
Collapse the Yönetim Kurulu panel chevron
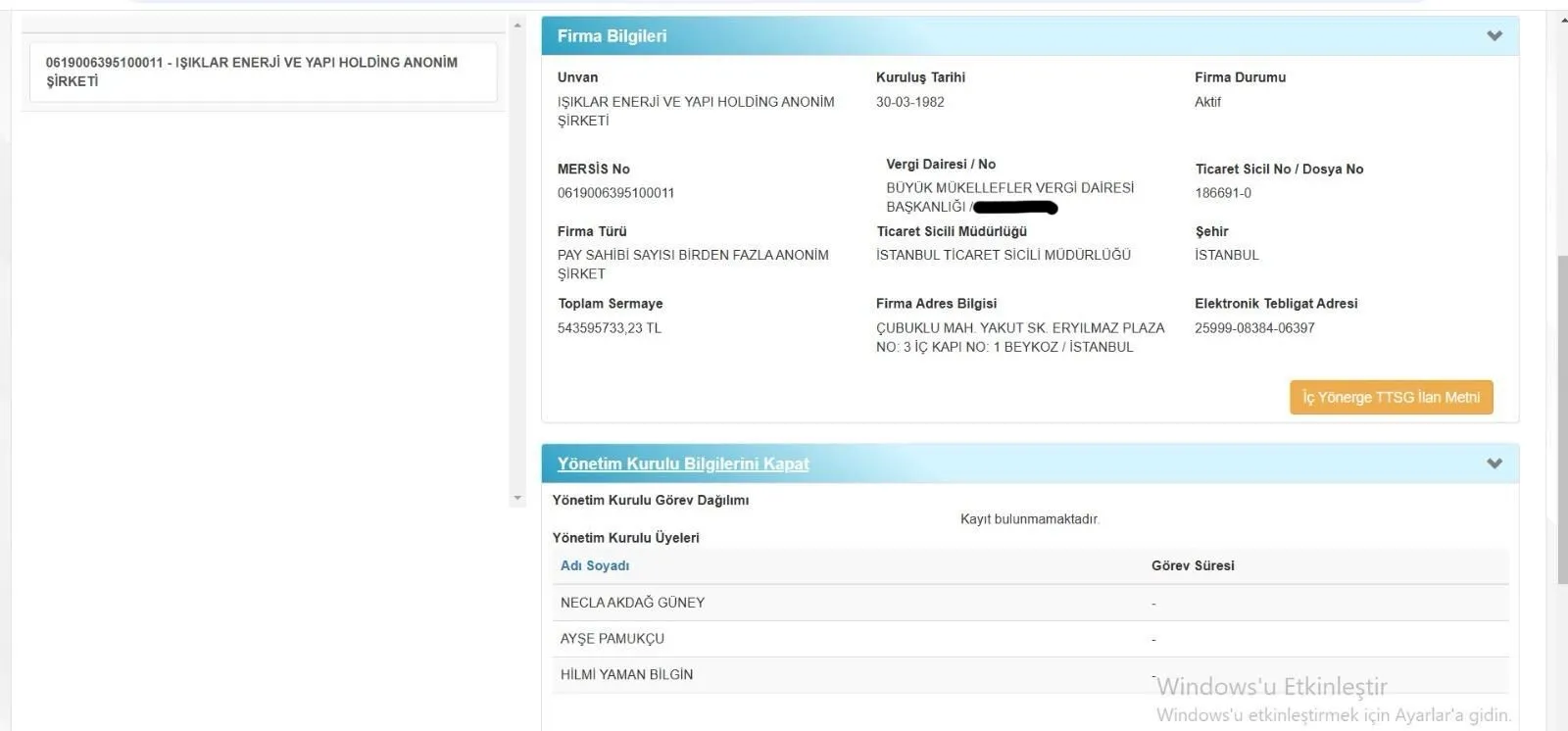1494,463
